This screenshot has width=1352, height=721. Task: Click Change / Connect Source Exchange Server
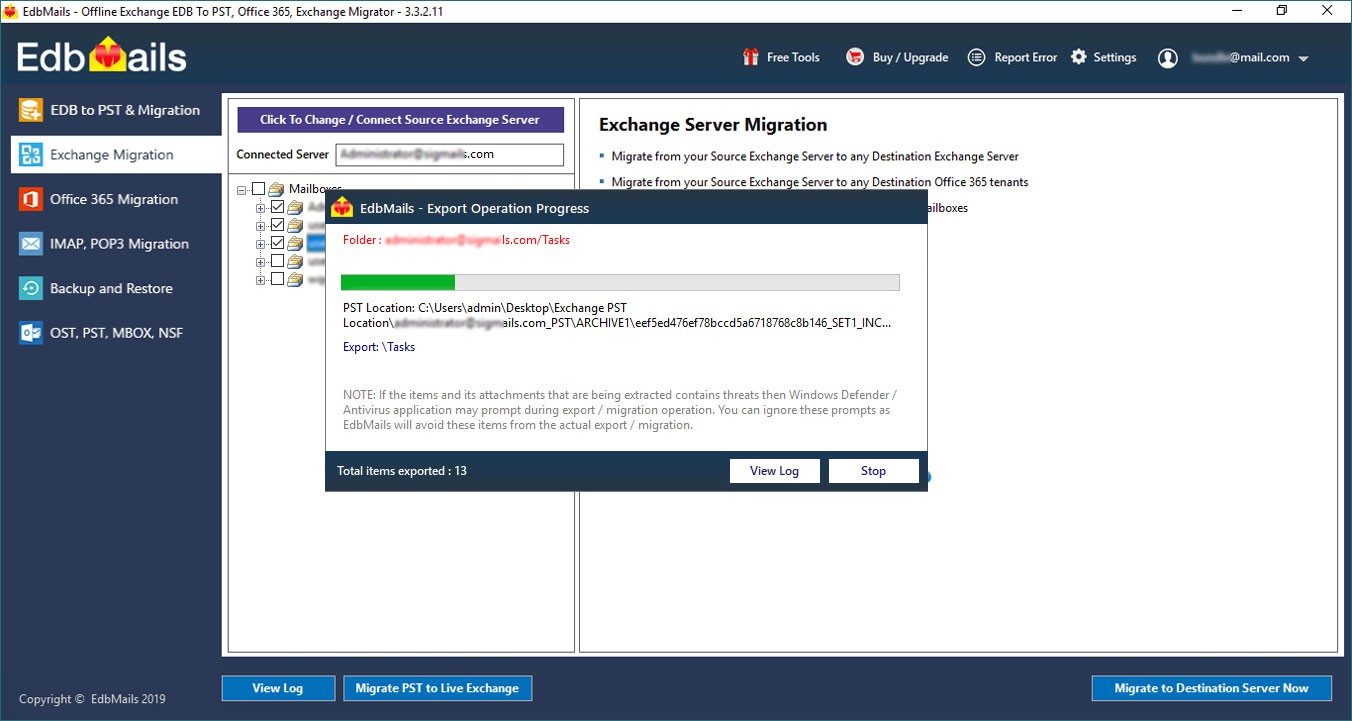[x=400, y=120]
